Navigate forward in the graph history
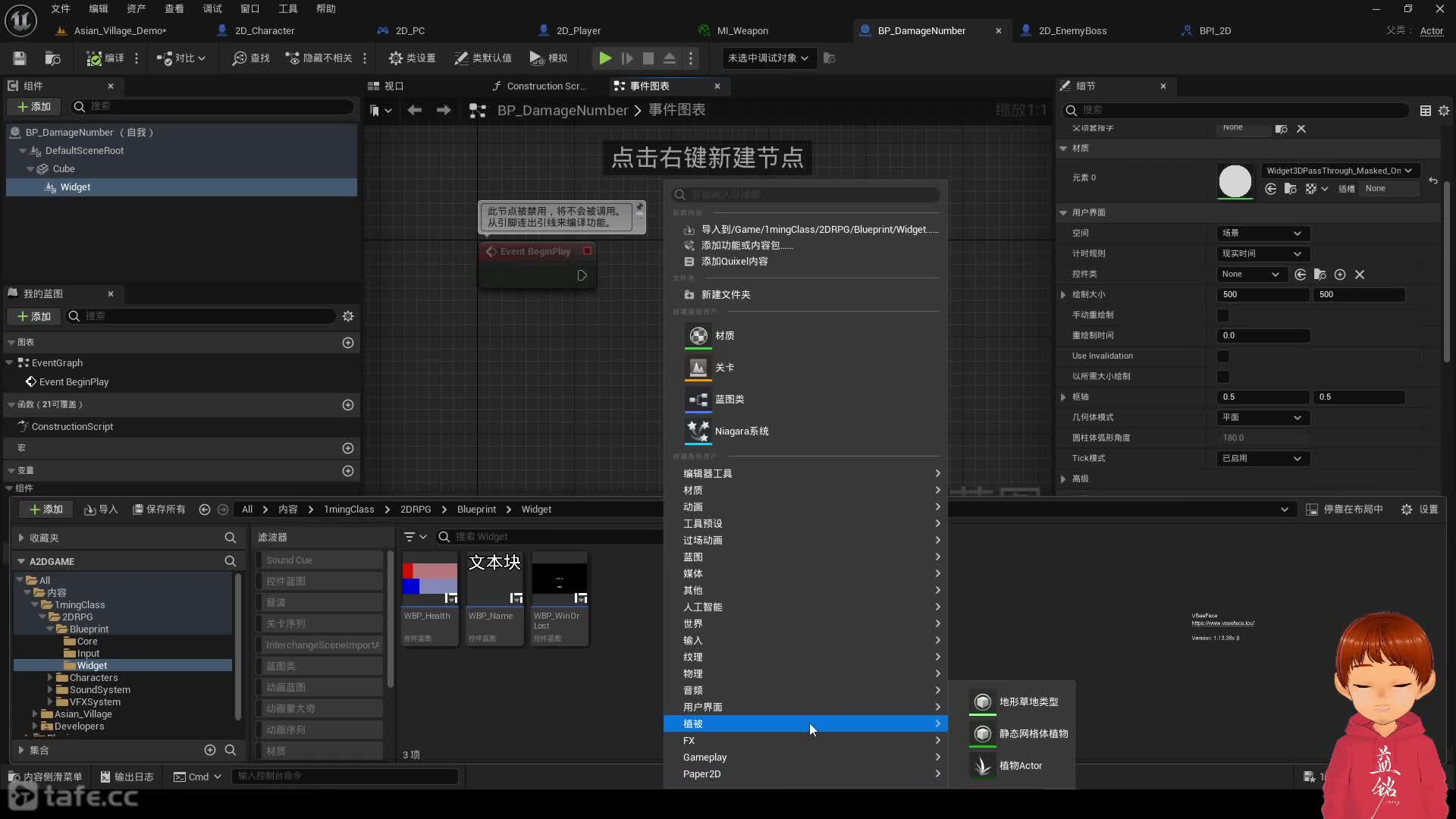1456x819 pixels. pos(444,111)
